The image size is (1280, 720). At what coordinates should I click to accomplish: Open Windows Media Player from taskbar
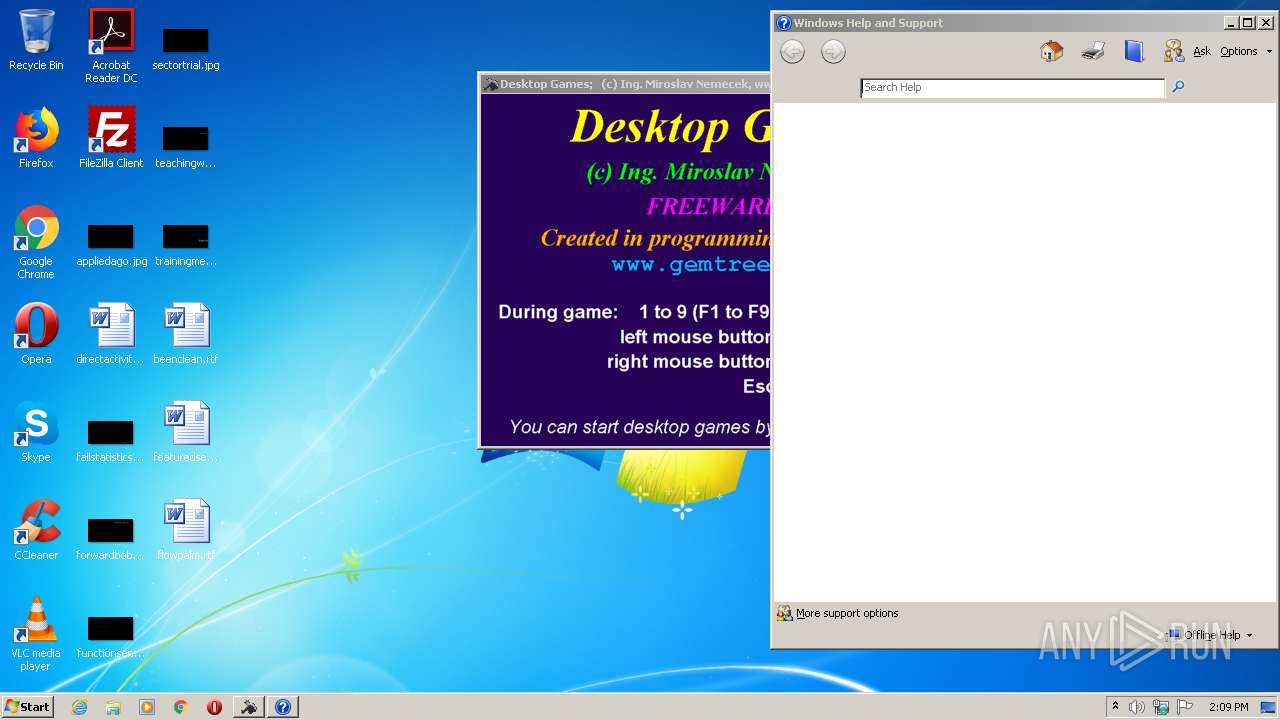pyautogui.click(x=147, y=707)
